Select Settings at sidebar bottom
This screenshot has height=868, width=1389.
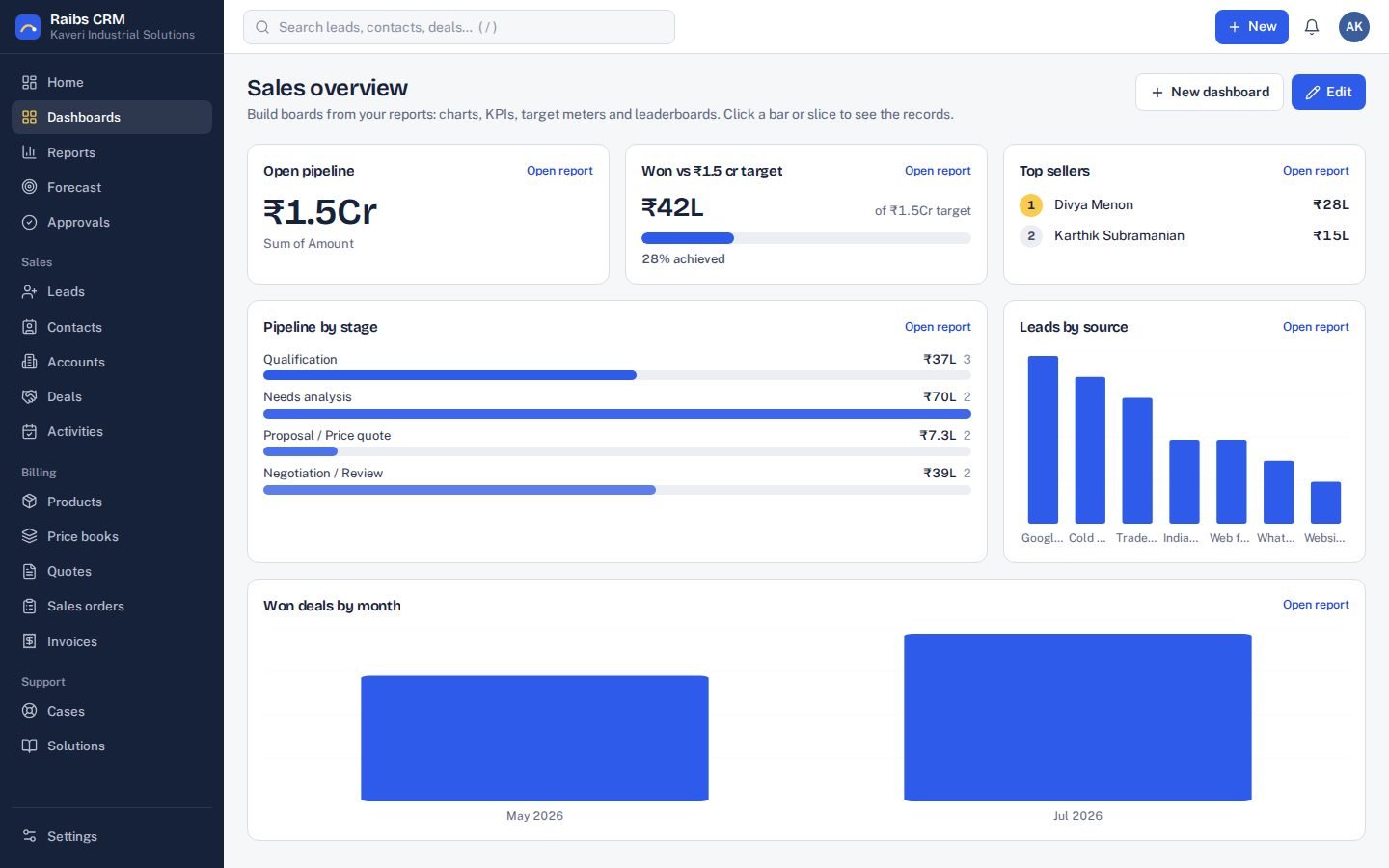(x=112, y=836)
